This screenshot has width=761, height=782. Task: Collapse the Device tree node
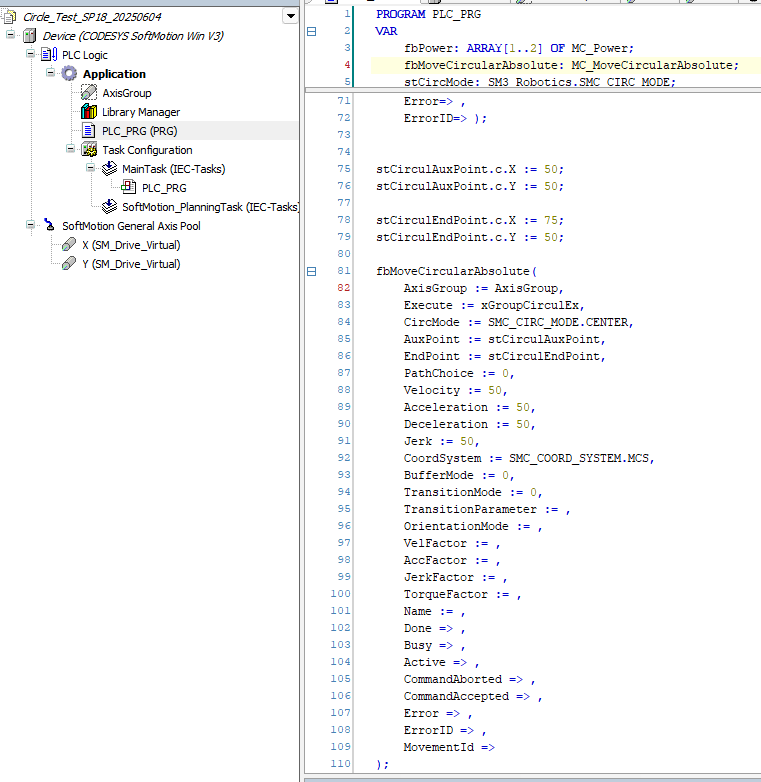click(x=10, y=35)
